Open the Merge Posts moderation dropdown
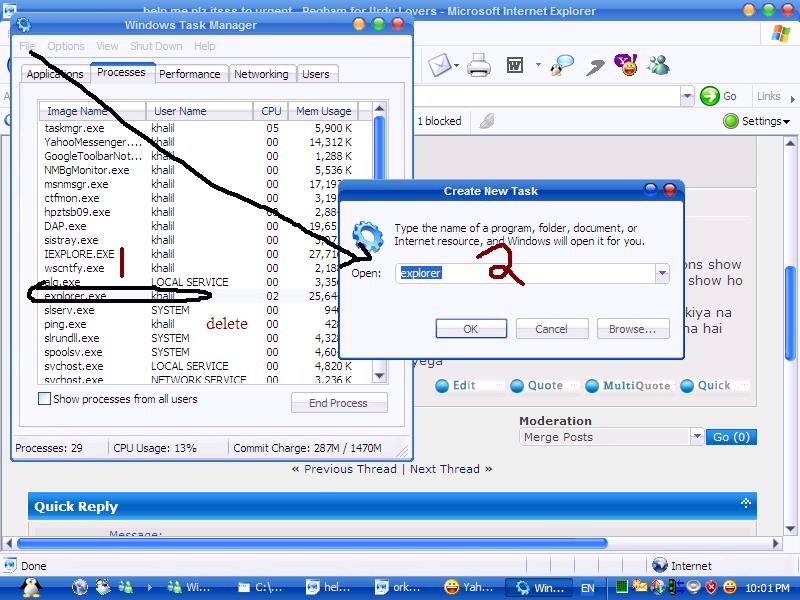Viewport: 800px width, 600px height. 696,437
